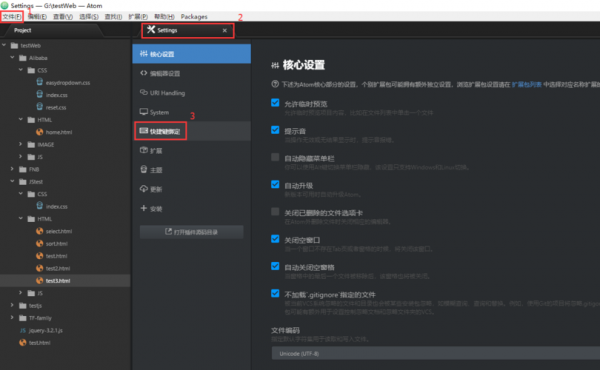This screenshot has height=370, width=600.
Task: Enable 自动隐藏菜单栏 checkbox
Action: (275, 157)
